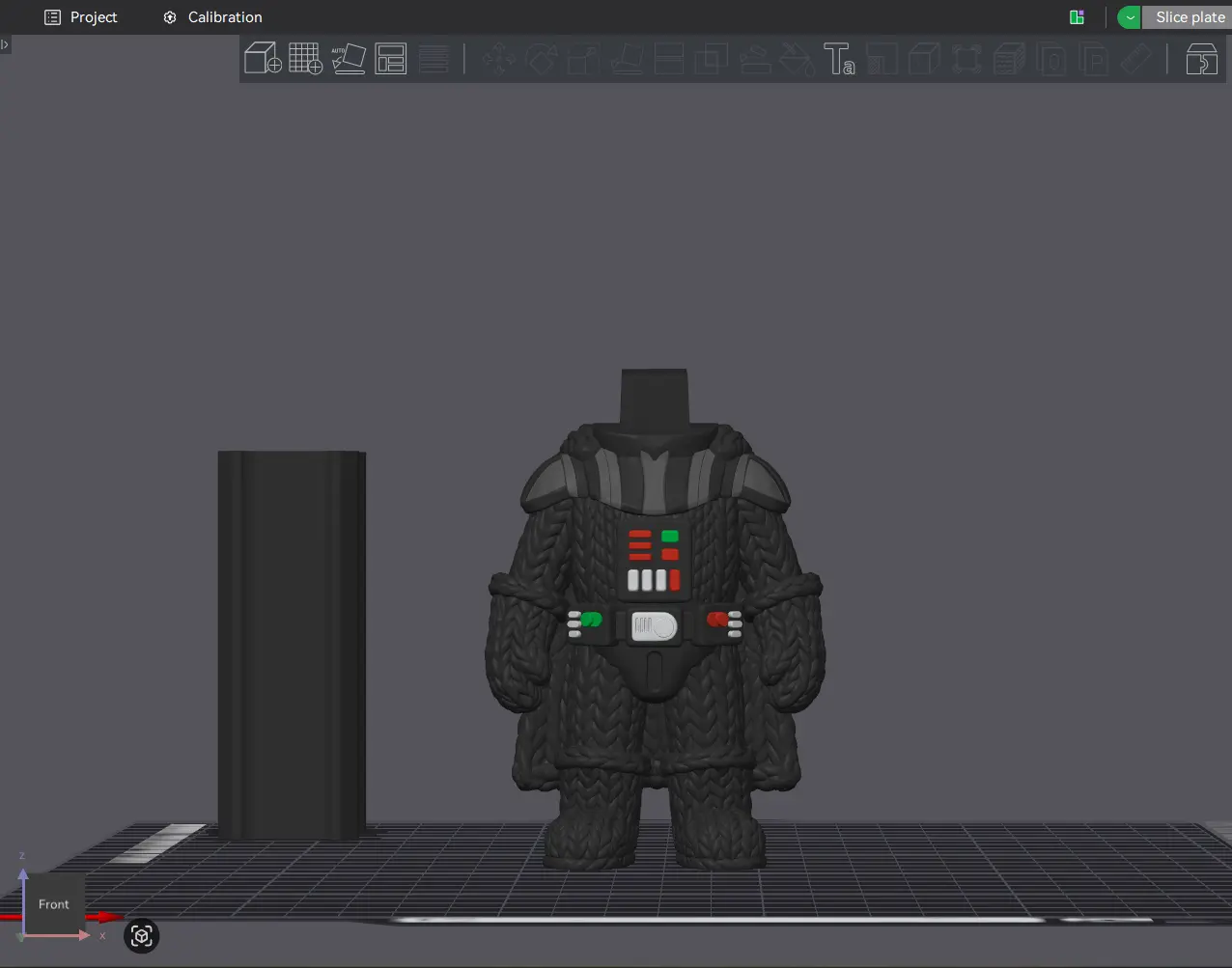Select the Support painting tool icon

[754, 59]
